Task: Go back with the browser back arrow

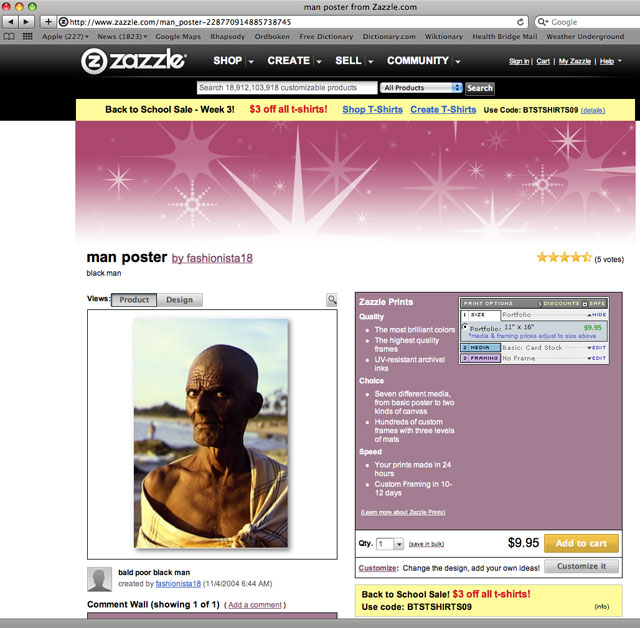Action: pyautogui.click(x=10, y=22)
